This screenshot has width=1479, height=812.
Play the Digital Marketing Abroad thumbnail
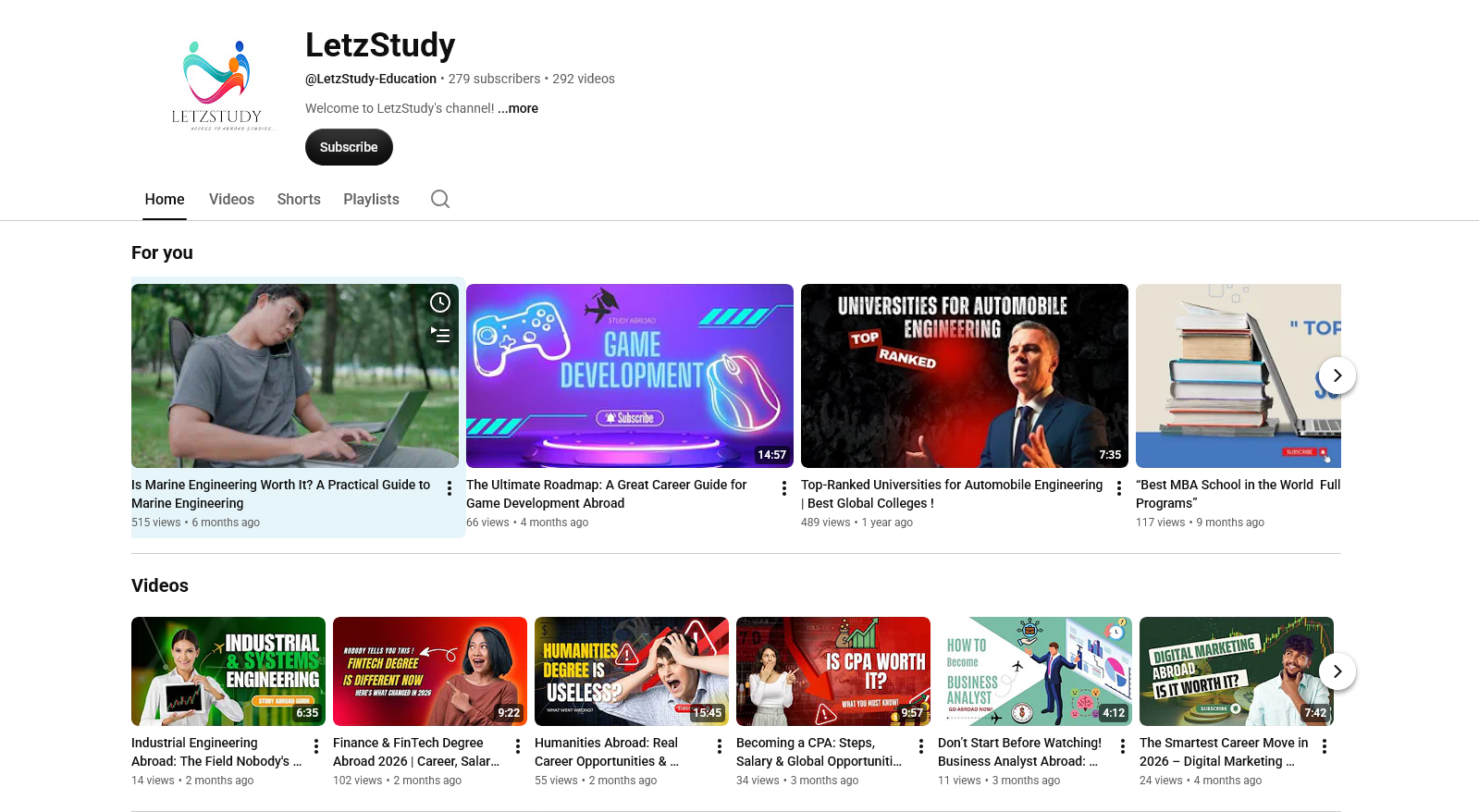(1237, 671)
